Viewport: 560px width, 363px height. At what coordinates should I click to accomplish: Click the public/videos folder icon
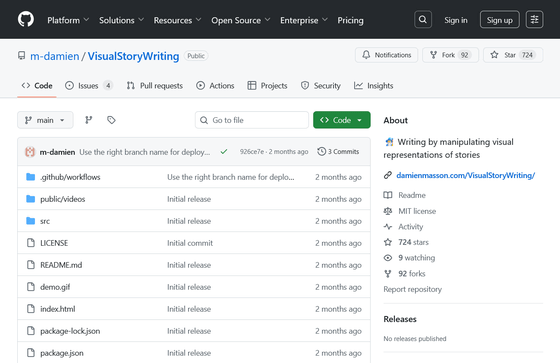[x=31, y=199]
